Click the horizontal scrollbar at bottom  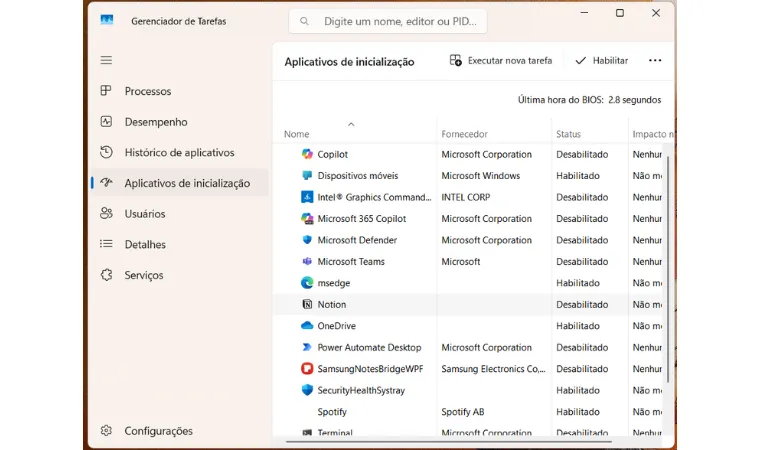(x=449, y=442)
